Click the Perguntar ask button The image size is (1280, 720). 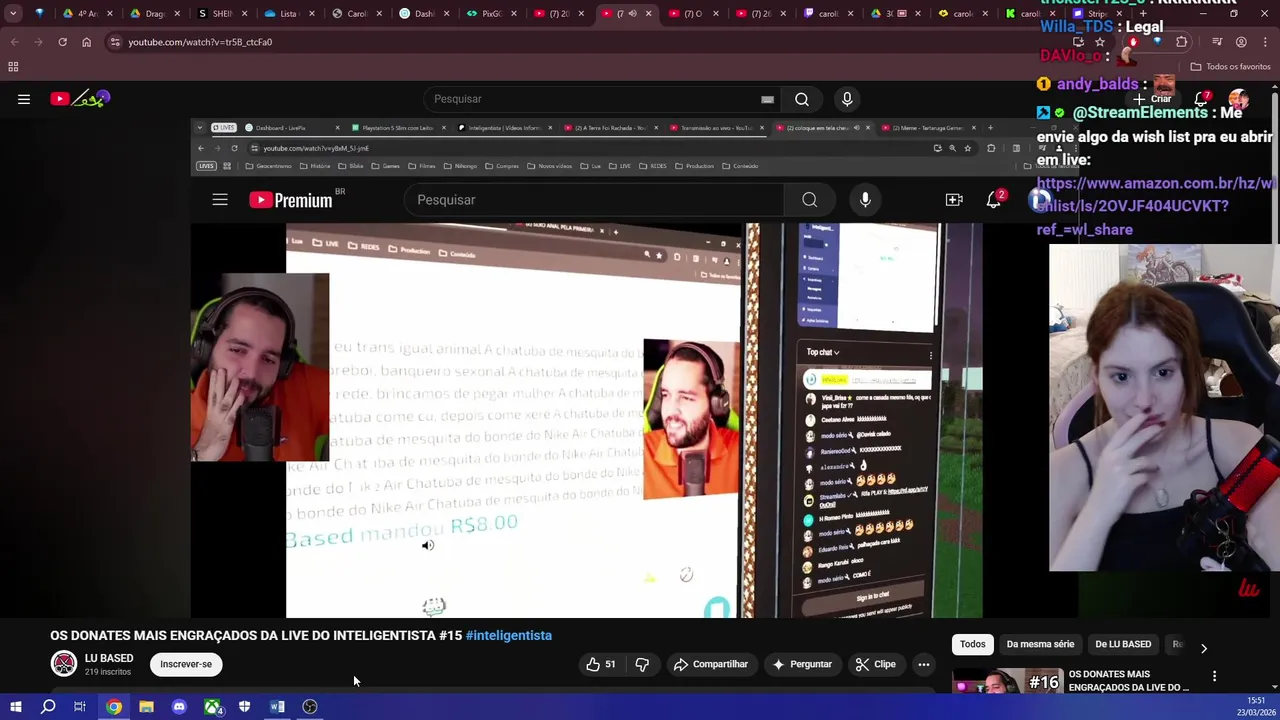pyautogui.click(x=802, y=664)
